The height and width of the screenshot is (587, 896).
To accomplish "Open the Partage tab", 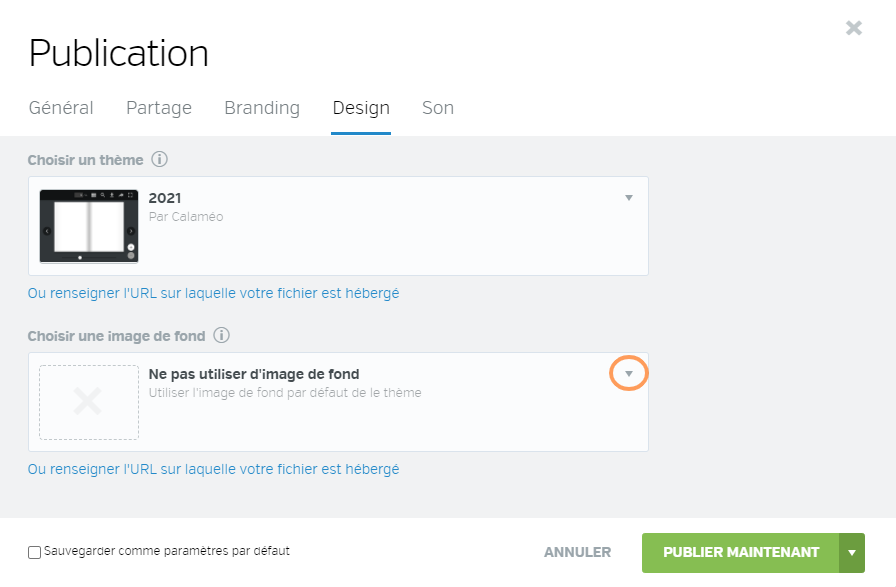I will pyautogui.click(x=159, y=108).
